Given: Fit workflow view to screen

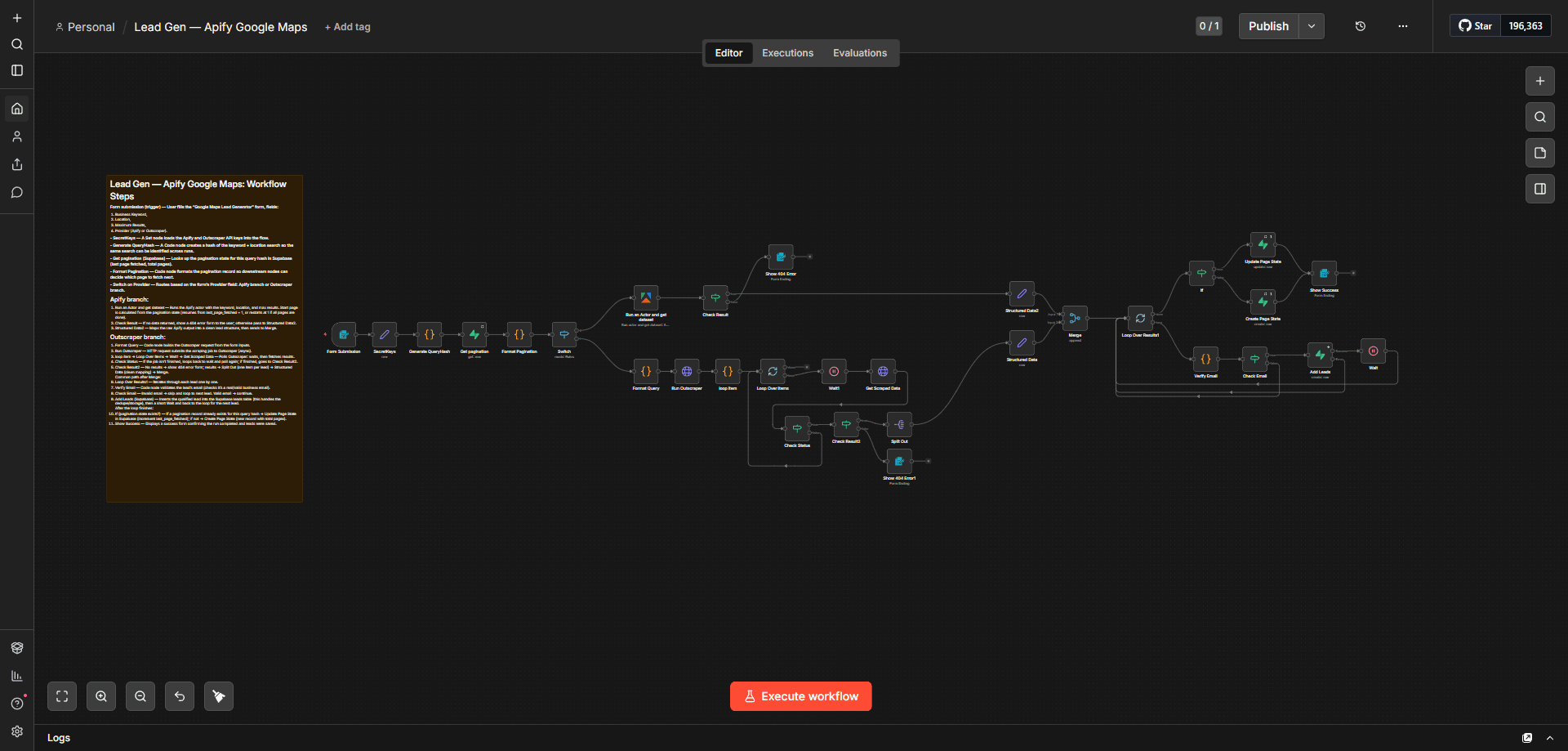Looking at the screenshot, I should (x=62, y=696).
